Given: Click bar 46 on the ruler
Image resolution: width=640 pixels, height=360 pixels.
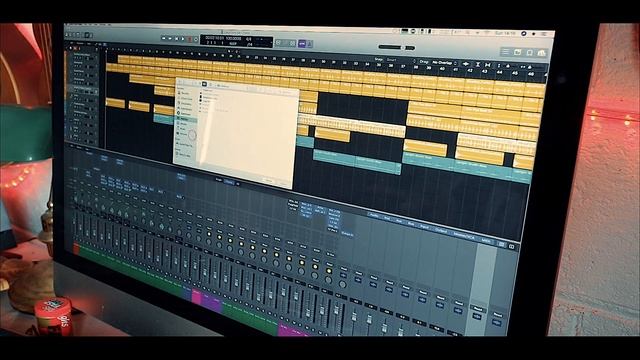Looking at the screenshot, I should coord(531,74).
